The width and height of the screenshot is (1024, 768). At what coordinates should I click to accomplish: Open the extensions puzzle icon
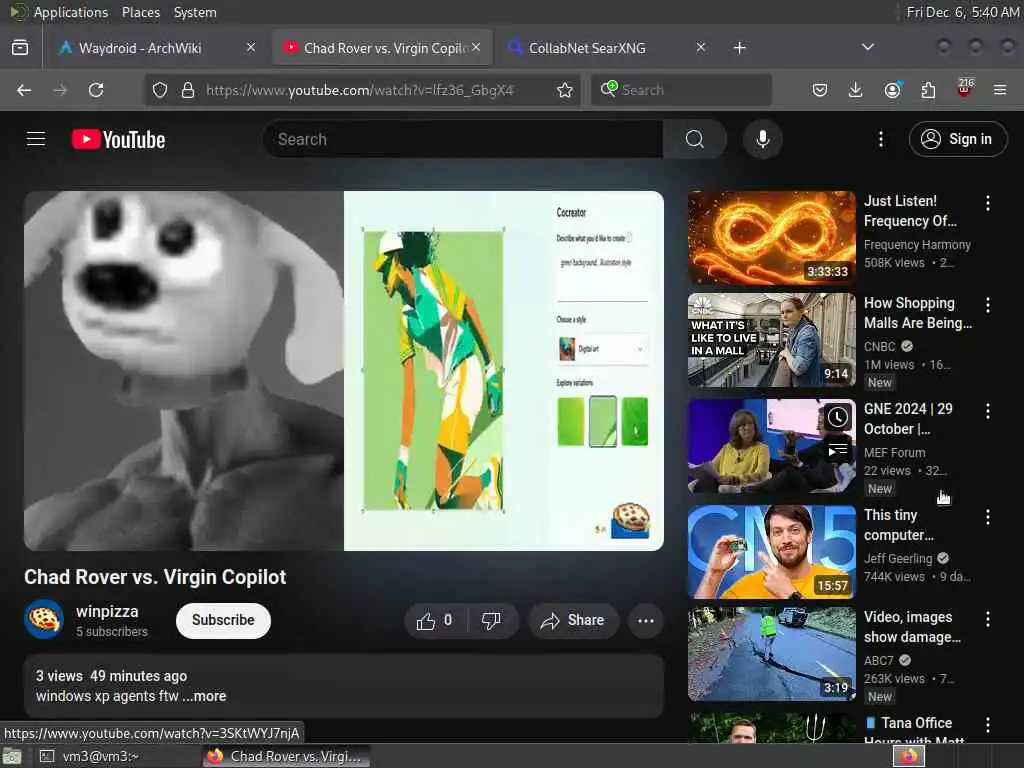coord(928,90)
